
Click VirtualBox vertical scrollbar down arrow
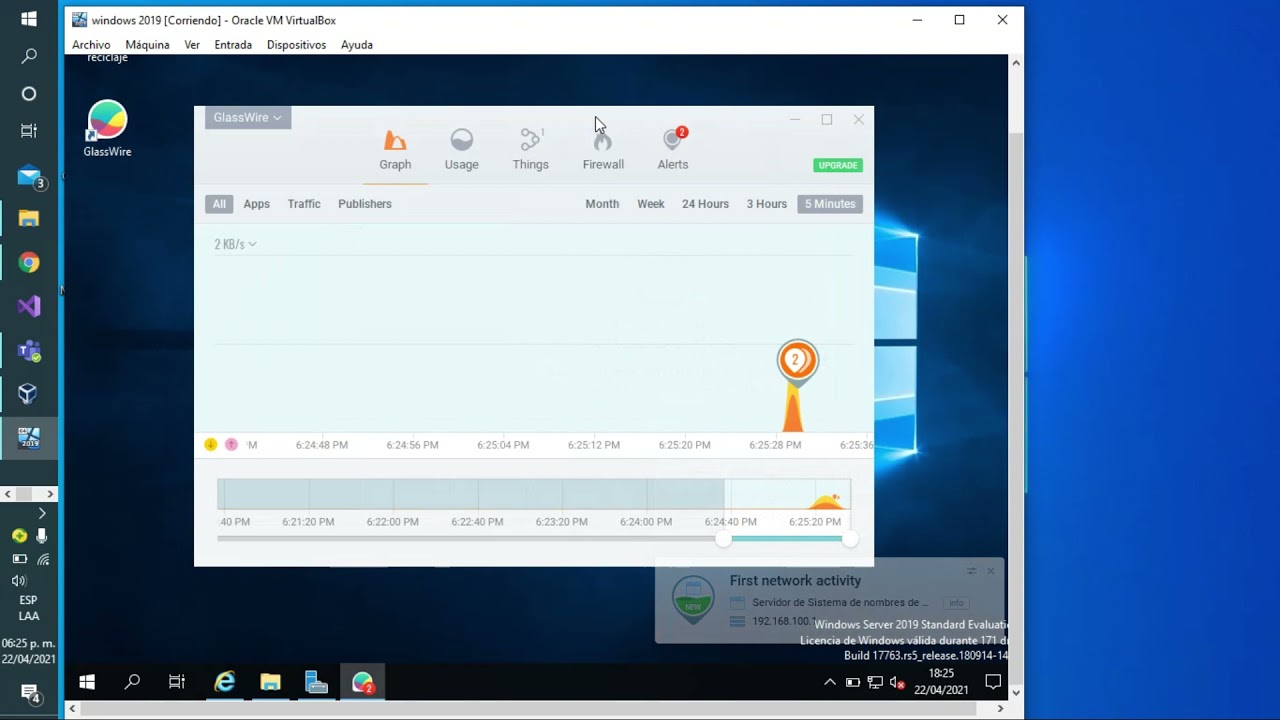[1016, 692]
